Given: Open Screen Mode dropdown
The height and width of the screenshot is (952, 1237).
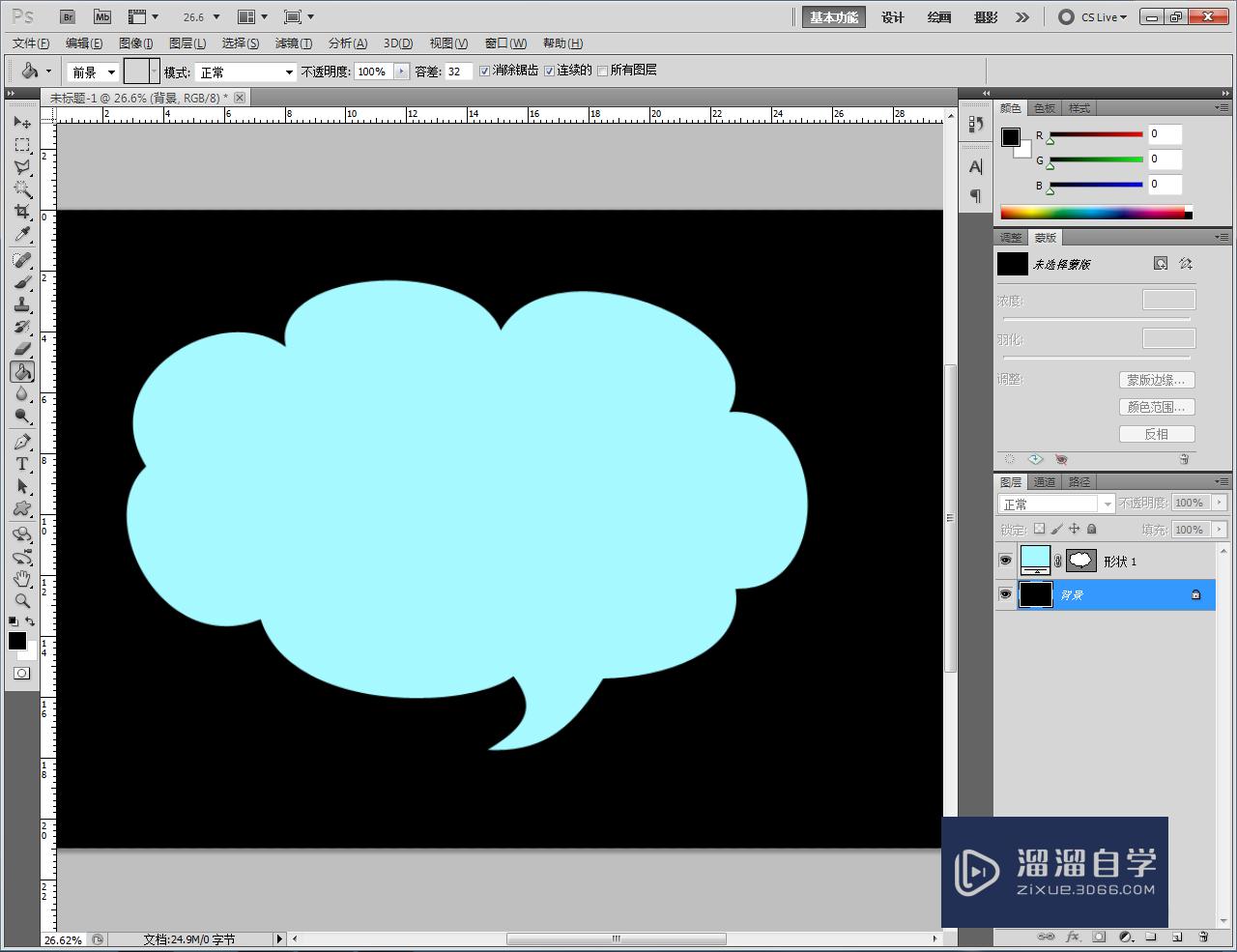Looking at the screenshot, I should point(299,17).
